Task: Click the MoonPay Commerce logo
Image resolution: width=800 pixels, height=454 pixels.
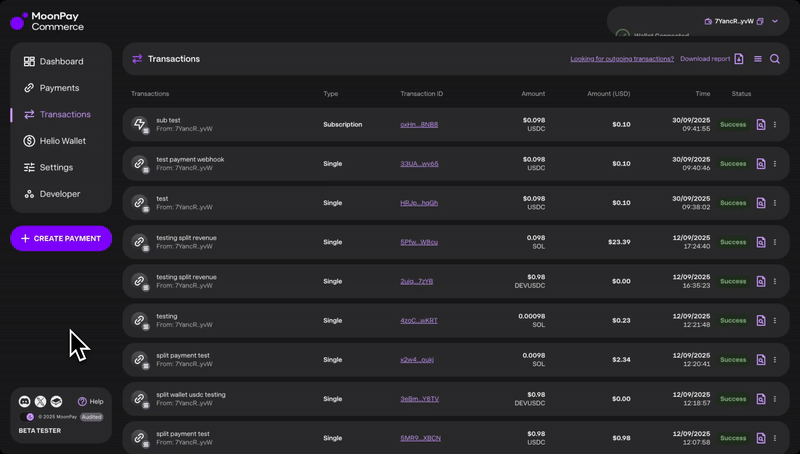Action: coord(47,21)
